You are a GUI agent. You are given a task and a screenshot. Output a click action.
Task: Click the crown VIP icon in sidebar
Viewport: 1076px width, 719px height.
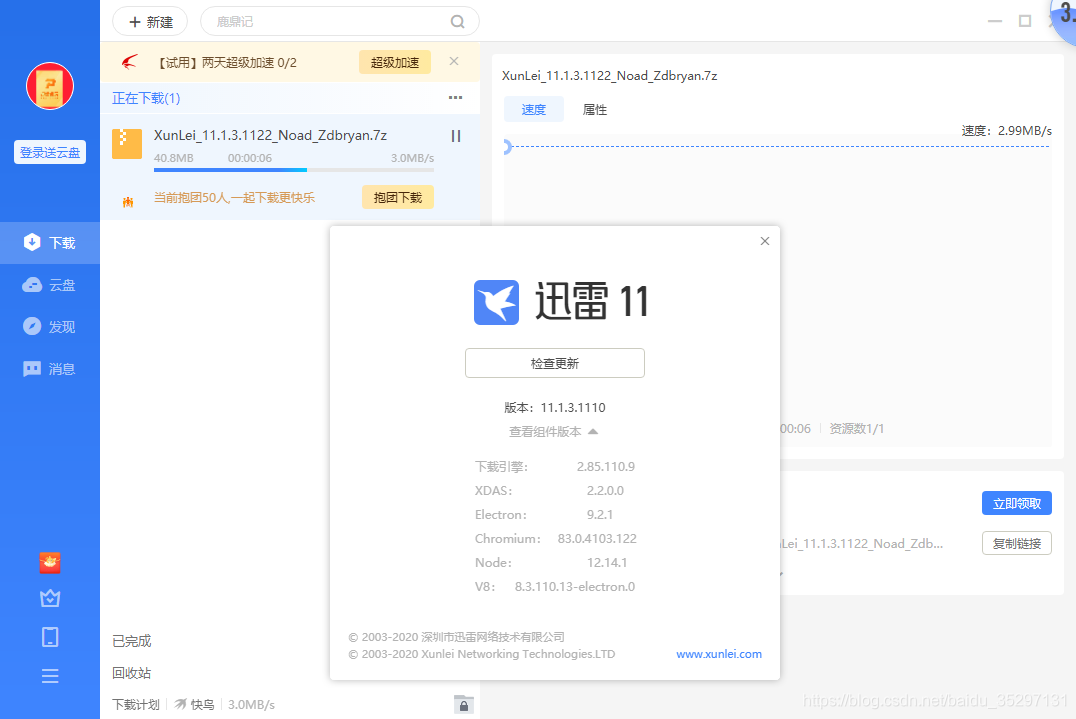[x=50, y=599]
